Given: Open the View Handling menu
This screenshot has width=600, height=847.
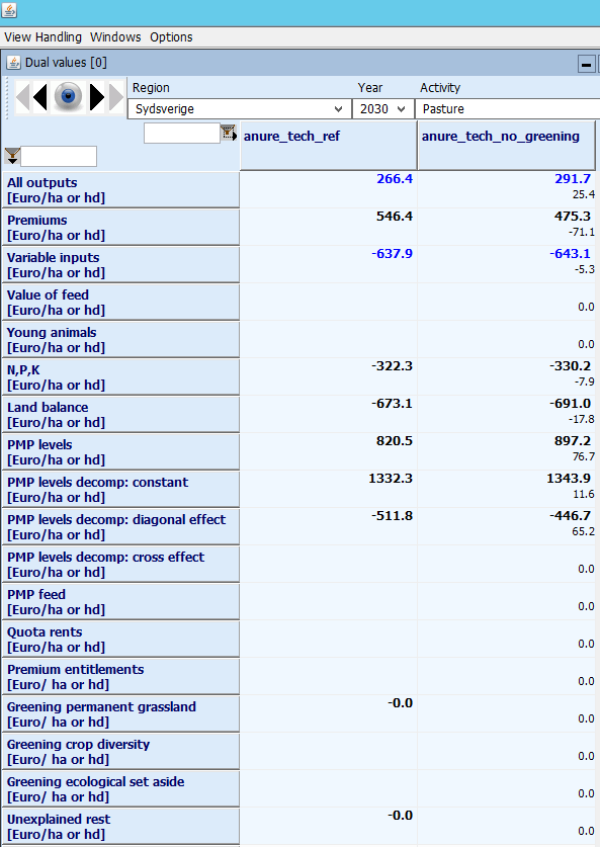Looking at the screenshot, I should (43, 37).
